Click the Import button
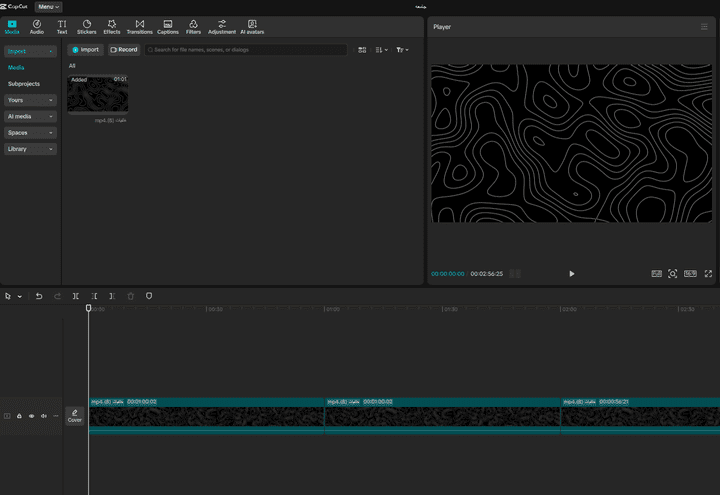The width and height of the screenshot is (720, 495). click(x=85, y=49)
